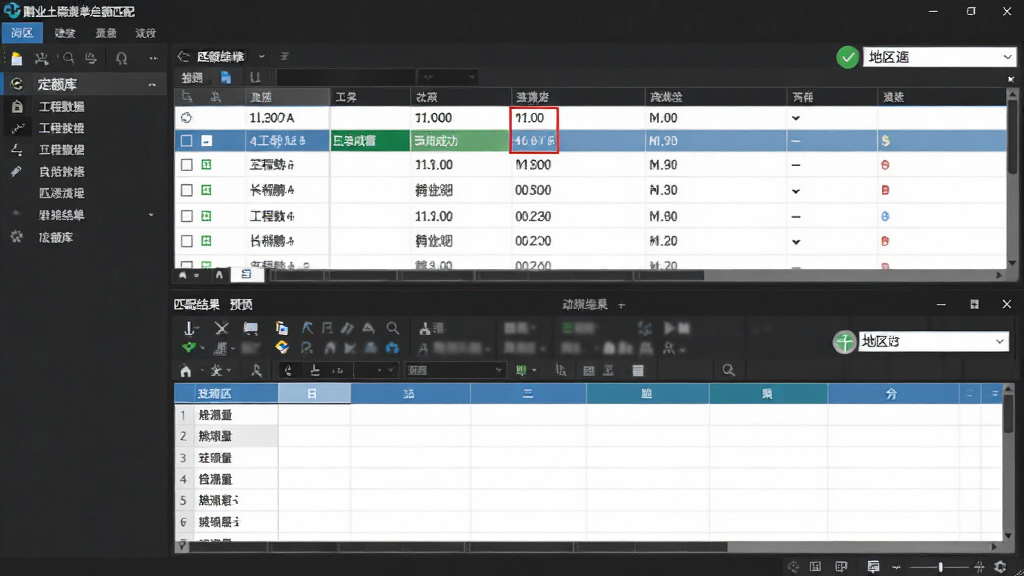Click the green plus circle button

click(844, 342)
